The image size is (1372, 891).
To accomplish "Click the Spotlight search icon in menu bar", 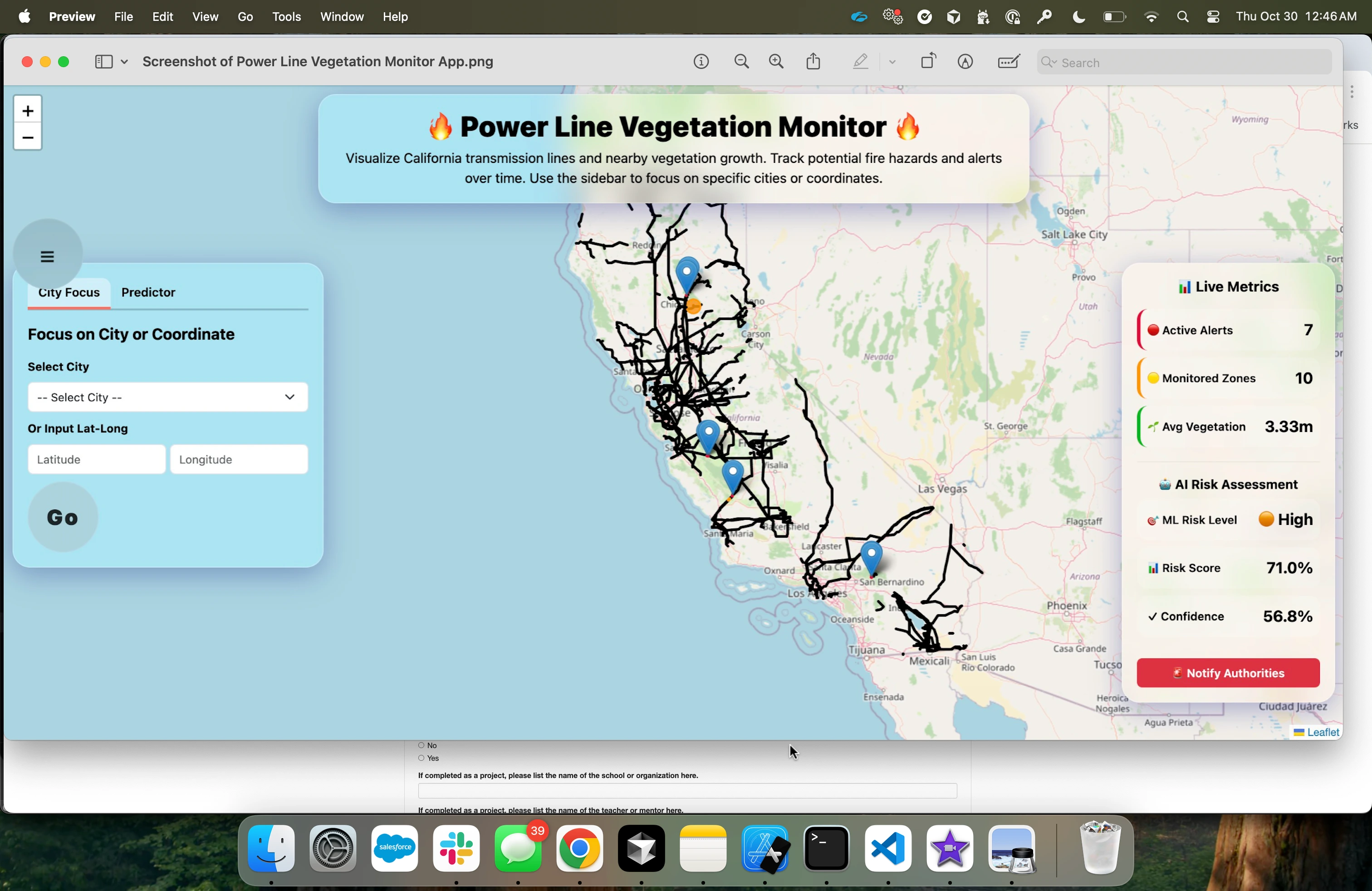I will [x=1183, y=17].
